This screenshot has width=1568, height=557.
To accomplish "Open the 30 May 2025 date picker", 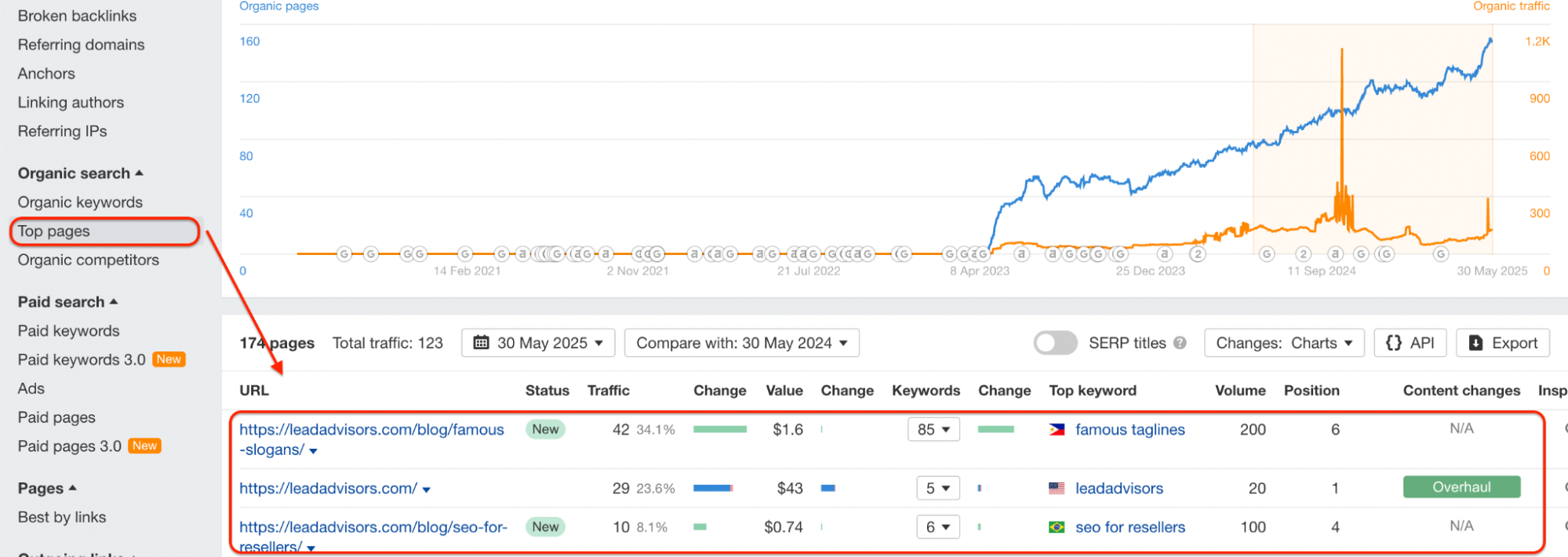I will click(538, 343).
